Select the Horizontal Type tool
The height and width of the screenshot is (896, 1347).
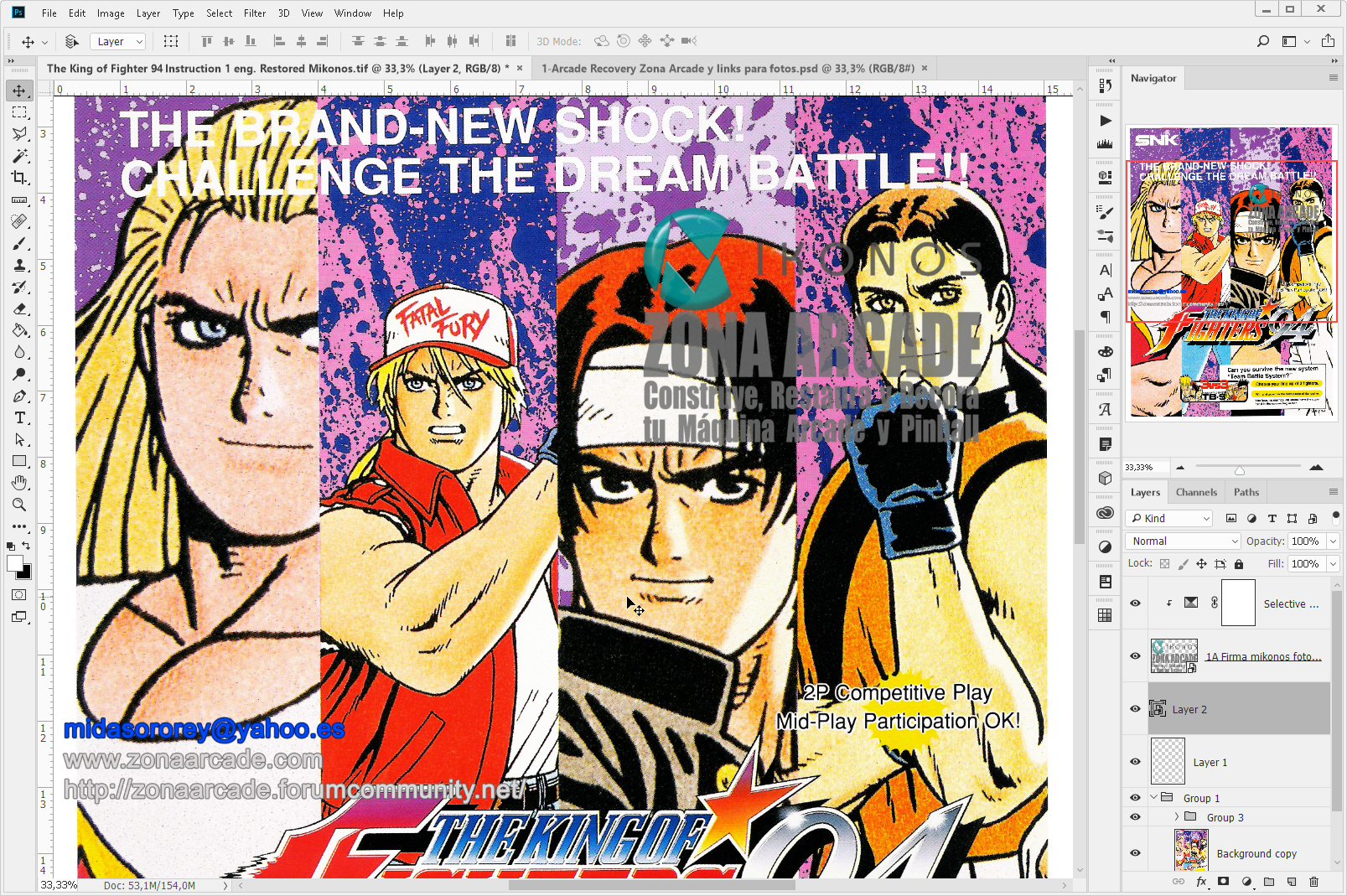point(18,417)
